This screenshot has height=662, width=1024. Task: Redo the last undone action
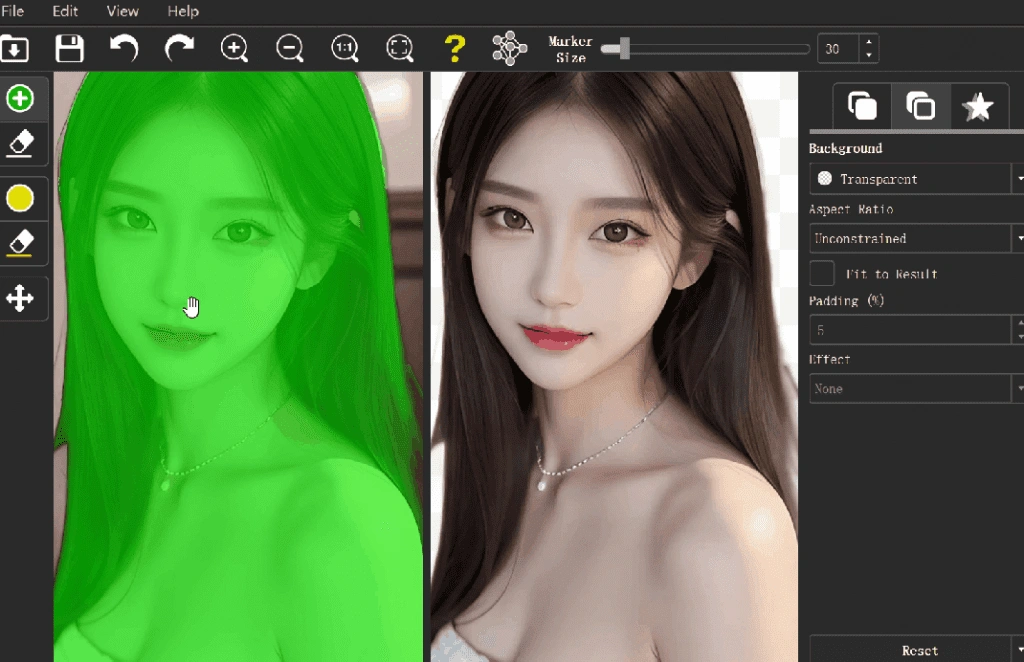[x=179, y=48]
